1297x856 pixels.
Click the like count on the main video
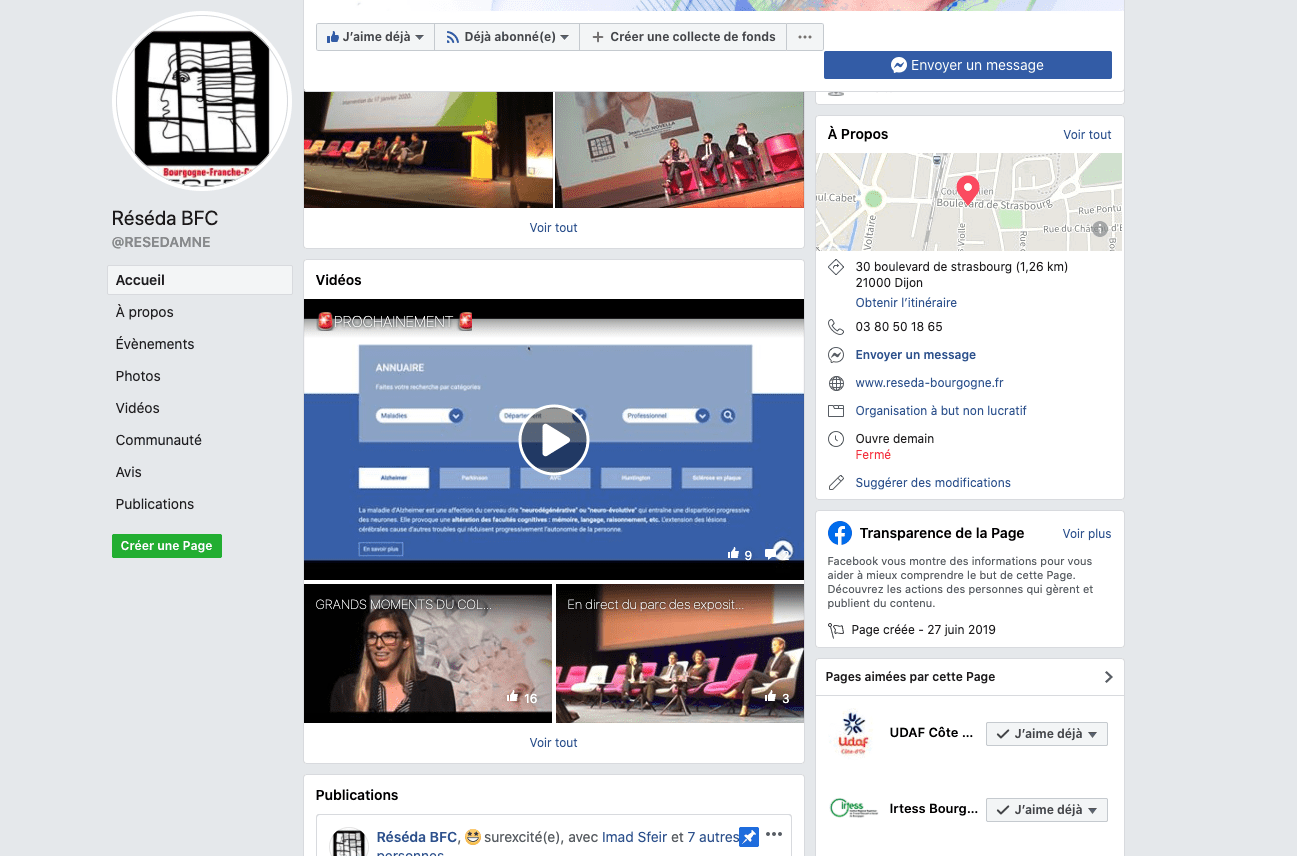[x=740, y=554]
